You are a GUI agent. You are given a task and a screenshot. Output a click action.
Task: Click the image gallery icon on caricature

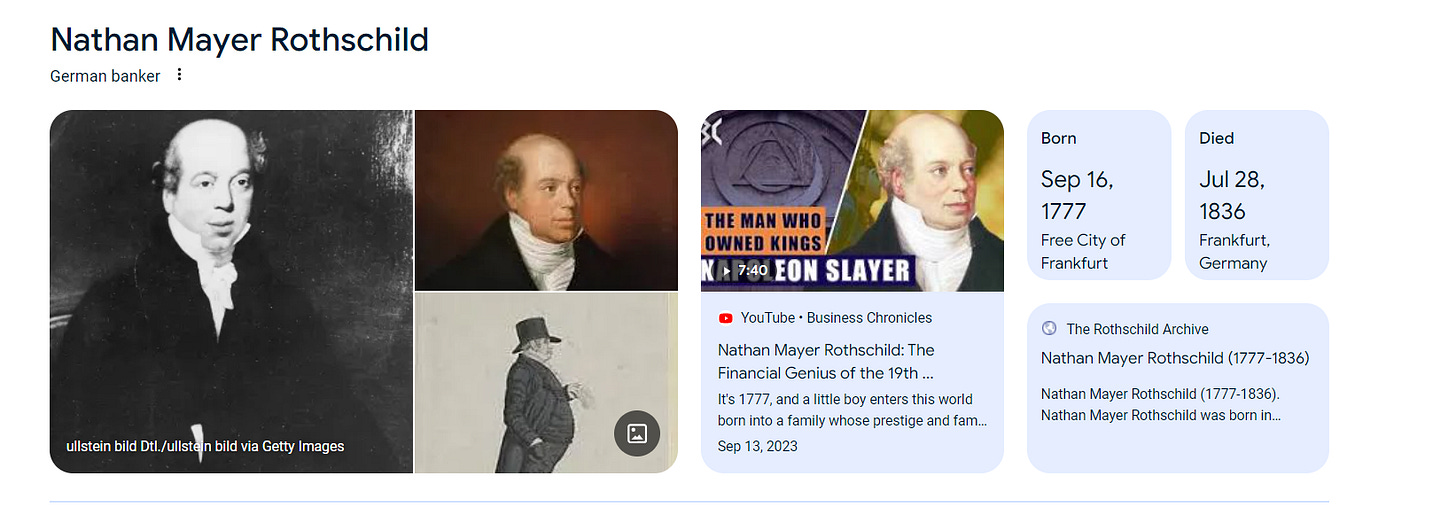637,433
